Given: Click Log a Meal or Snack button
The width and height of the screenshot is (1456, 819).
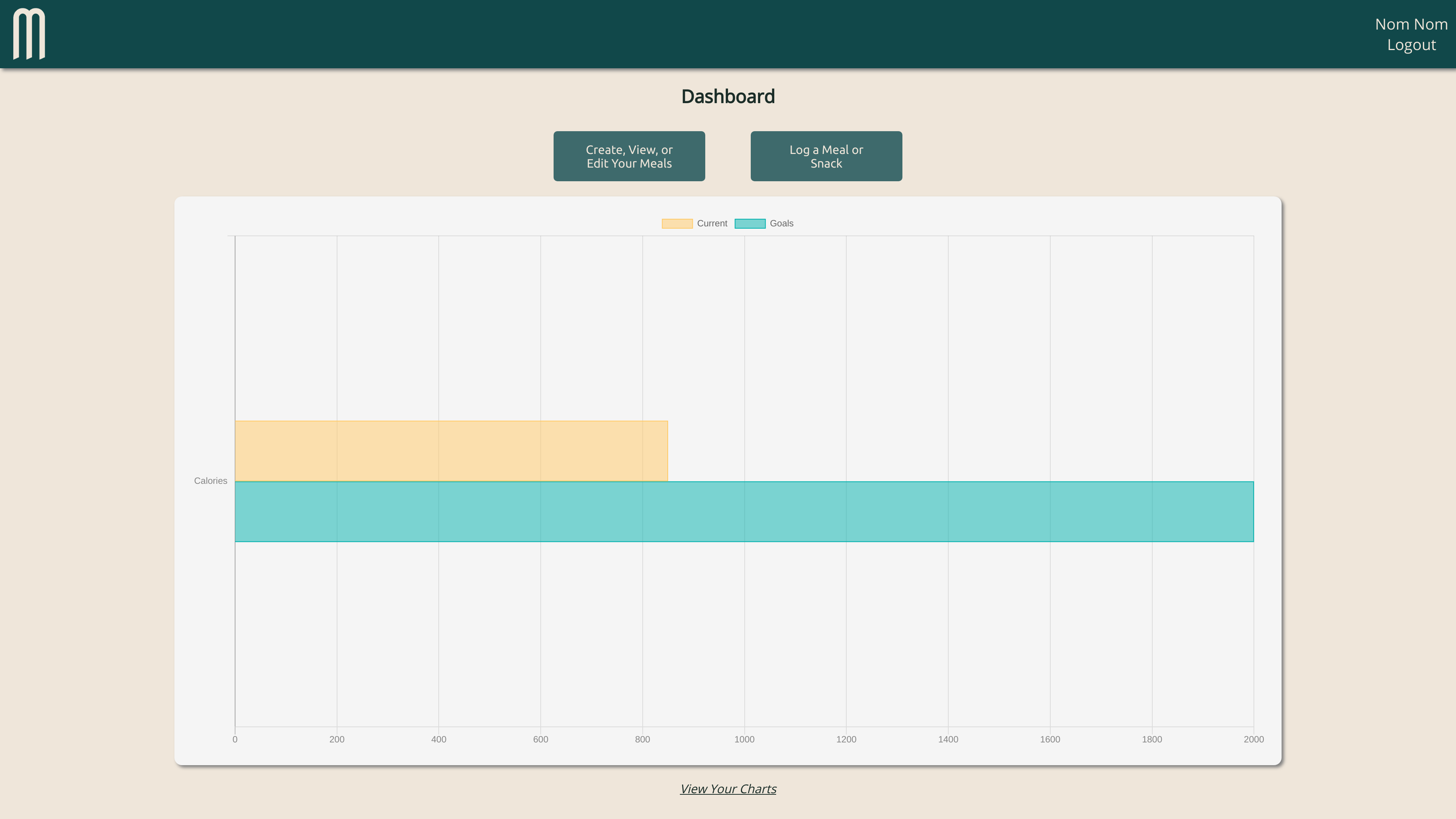Looking at the screenshot, I should coord(826,157).
